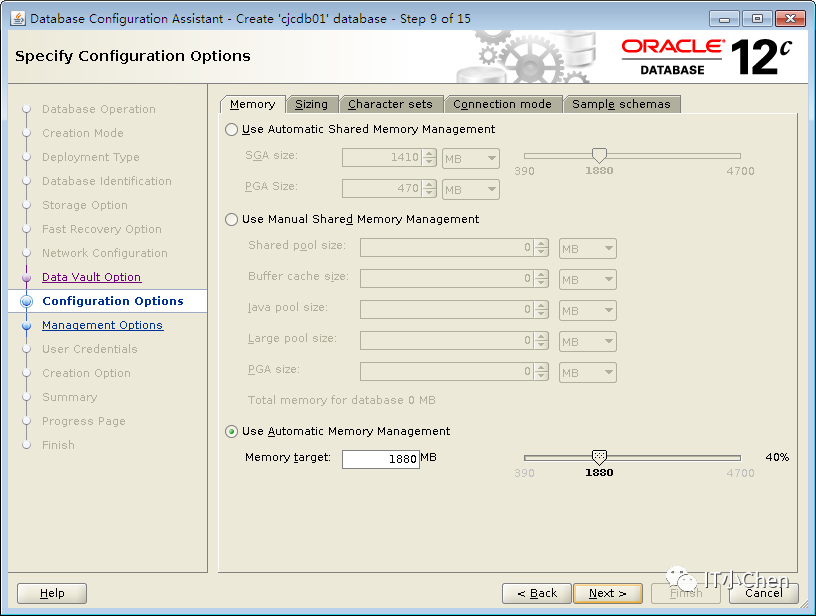
Task: Click the SGA size spinner up arrow
Action: 429,153
